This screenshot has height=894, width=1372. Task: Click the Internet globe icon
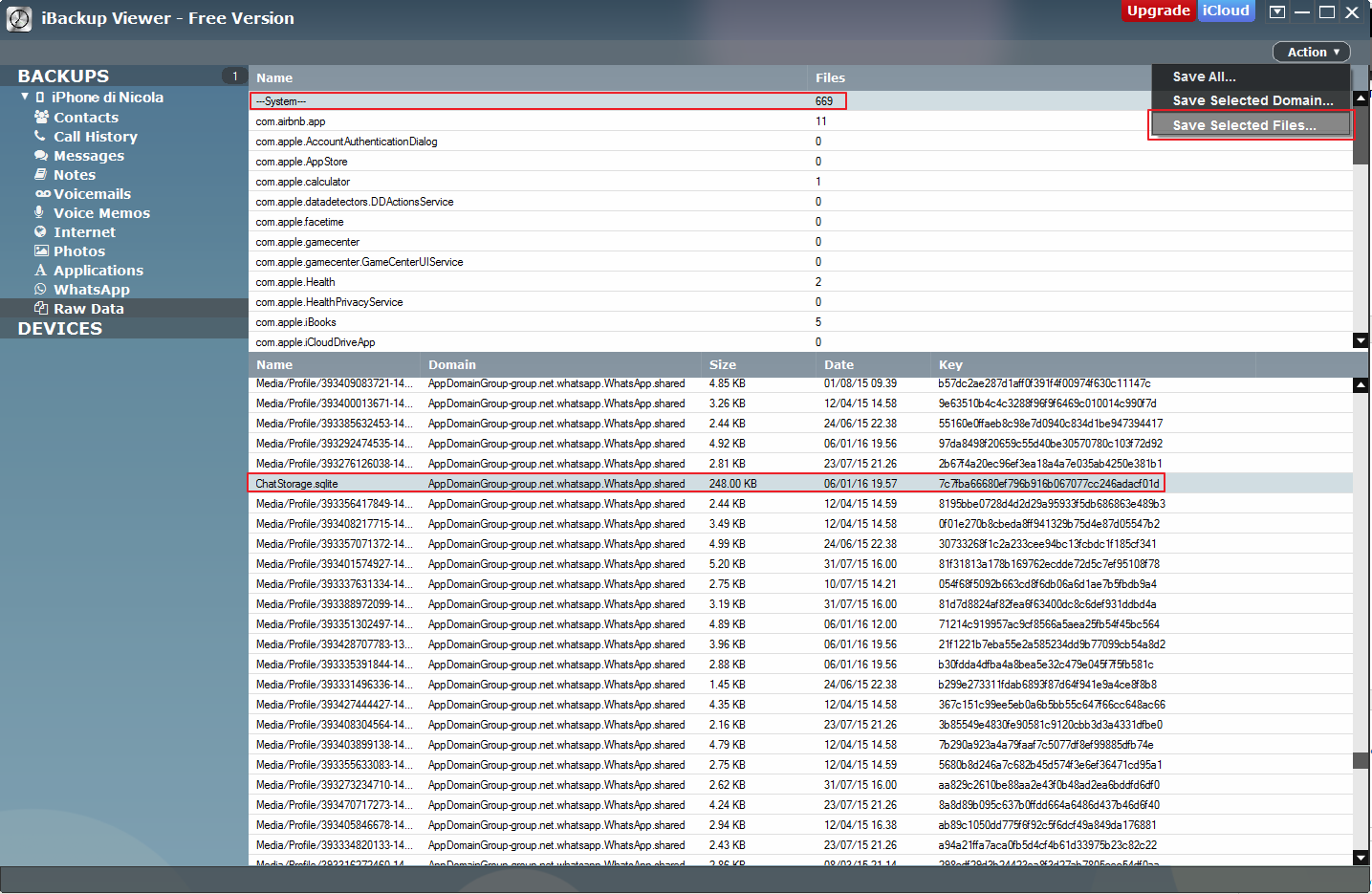40,231
